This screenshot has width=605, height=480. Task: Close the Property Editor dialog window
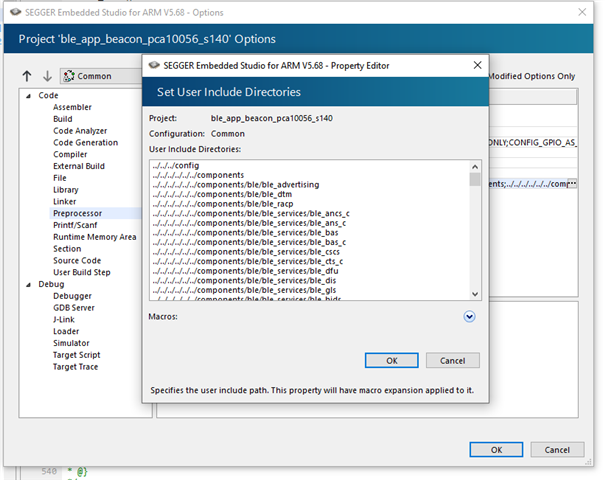click(x=477, y=65)
